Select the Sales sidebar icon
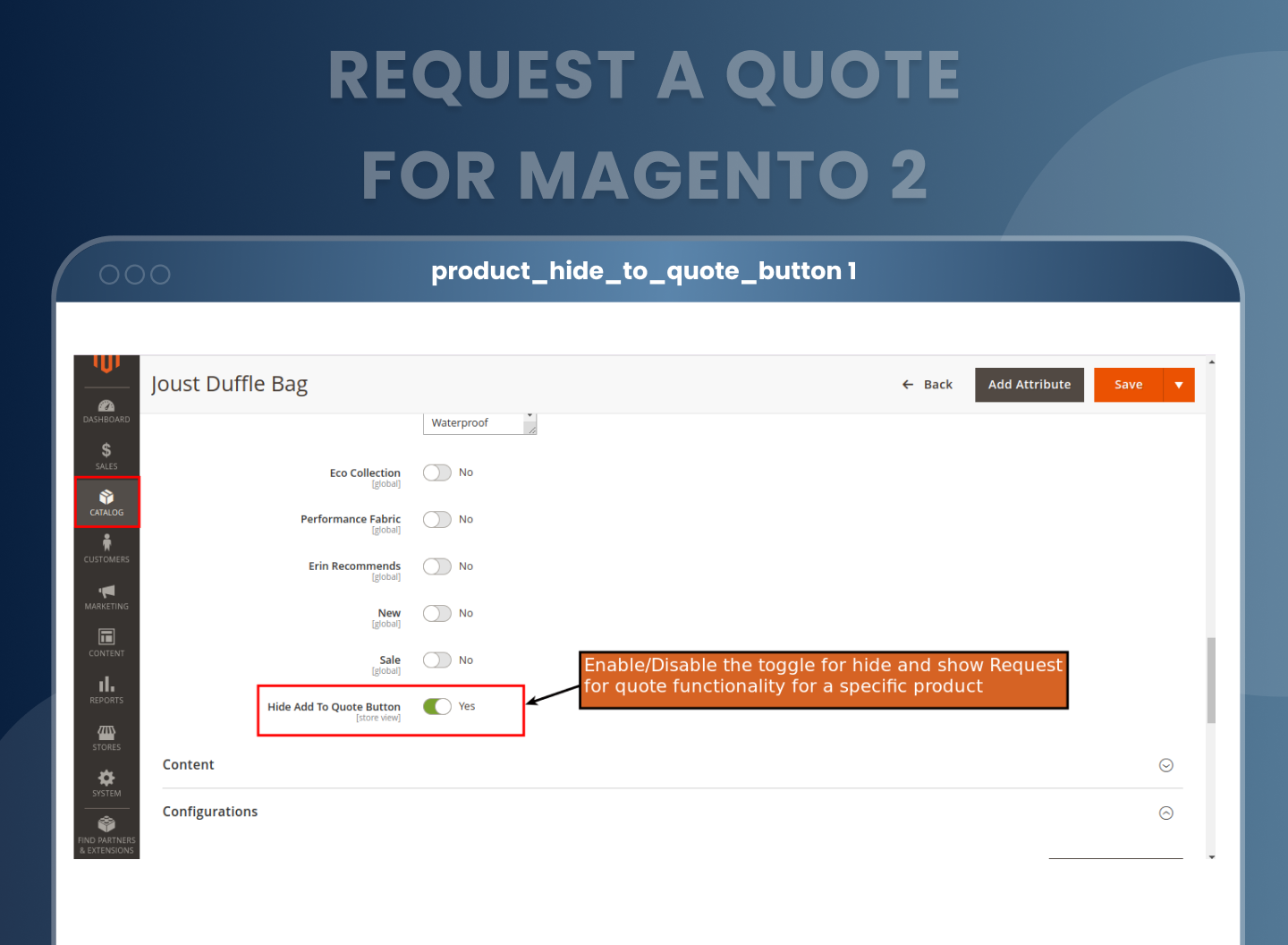 point(106,455)
